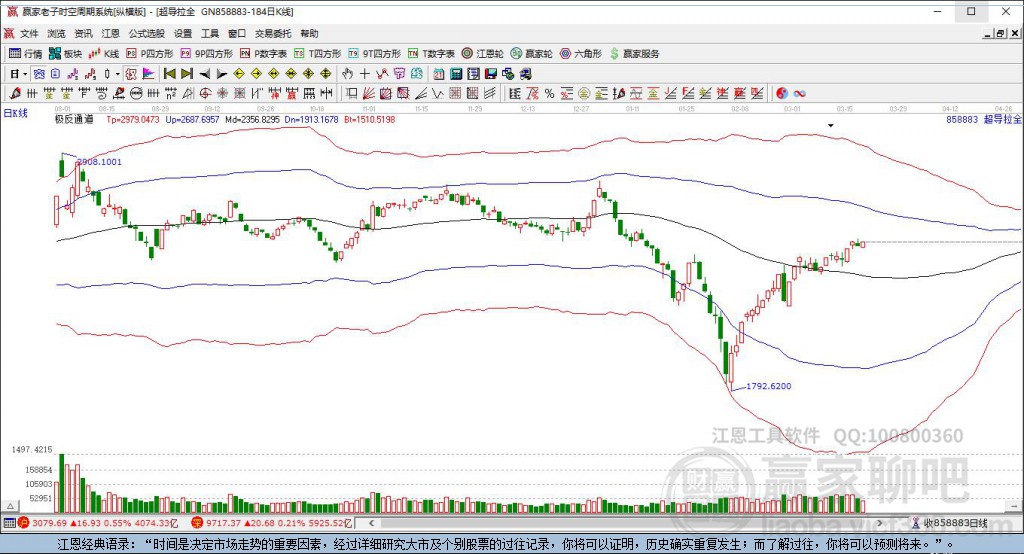Open the calculator icon
The width and height of the screenshot is (1024, 554).
pos(456,74)
